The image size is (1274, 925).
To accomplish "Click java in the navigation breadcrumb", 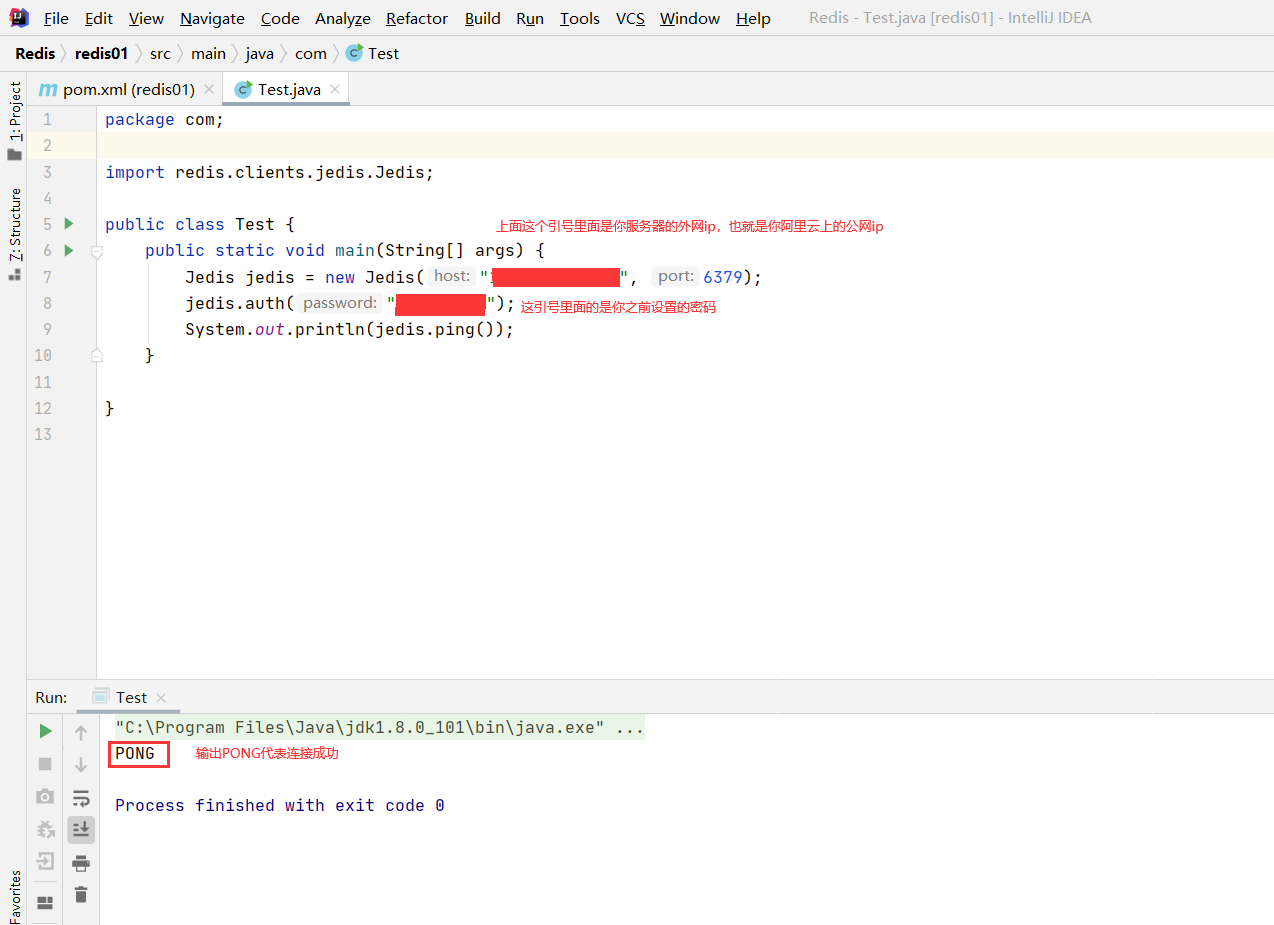I will tap(260, 53).
